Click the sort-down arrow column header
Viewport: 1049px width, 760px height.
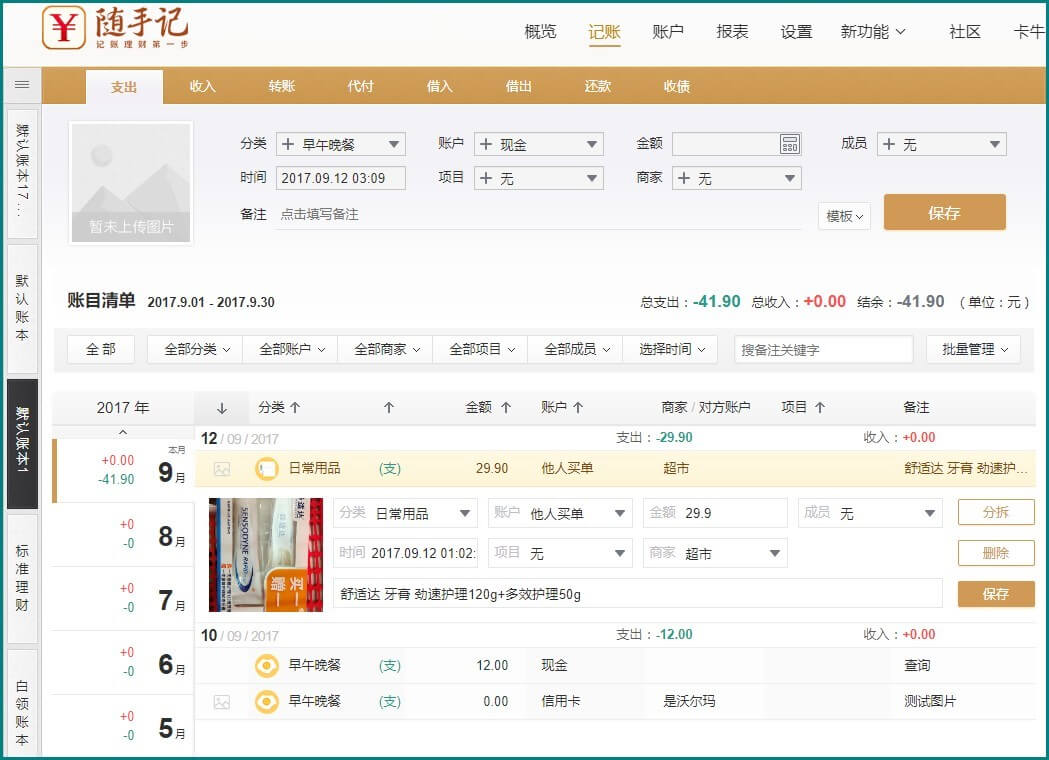point(222,408)
